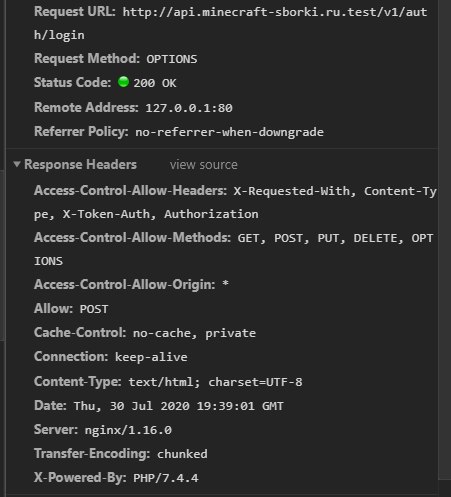This screenshot has height=497, width=451.
Task: Click the Referrer Policy value
Action: point(229,132)
